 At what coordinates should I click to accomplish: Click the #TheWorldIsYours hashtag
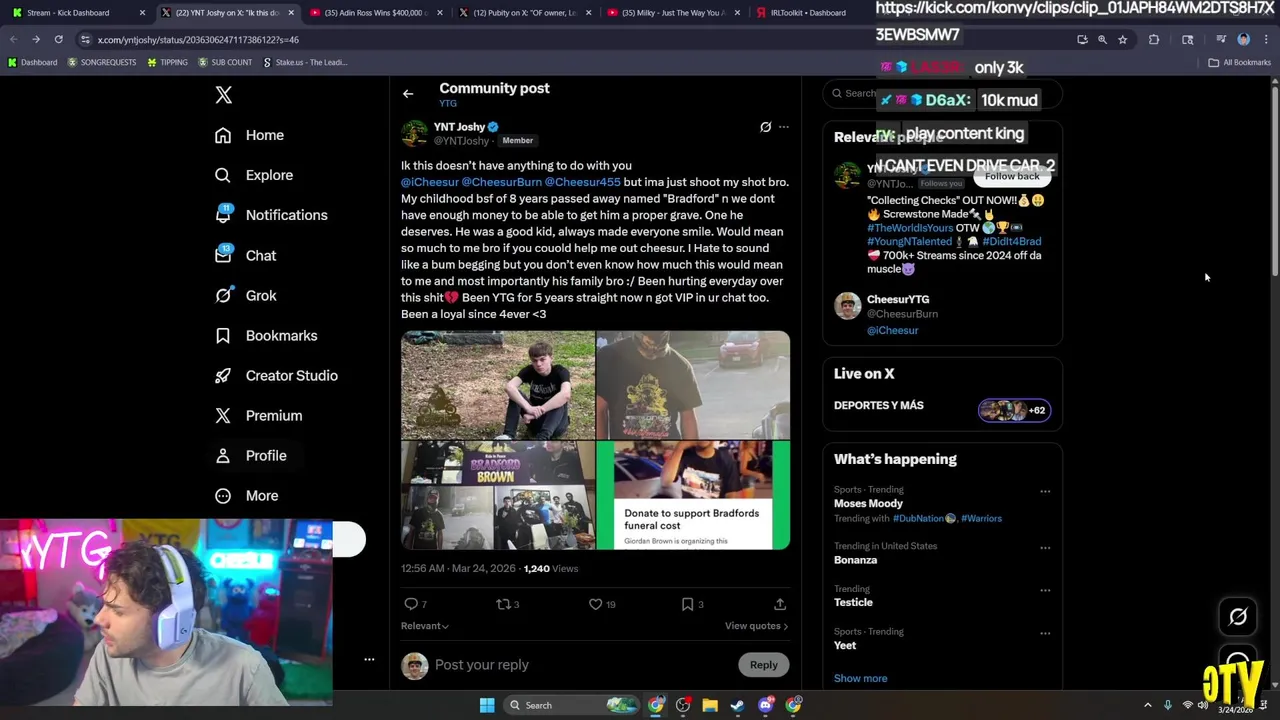[x=910, y=228]
